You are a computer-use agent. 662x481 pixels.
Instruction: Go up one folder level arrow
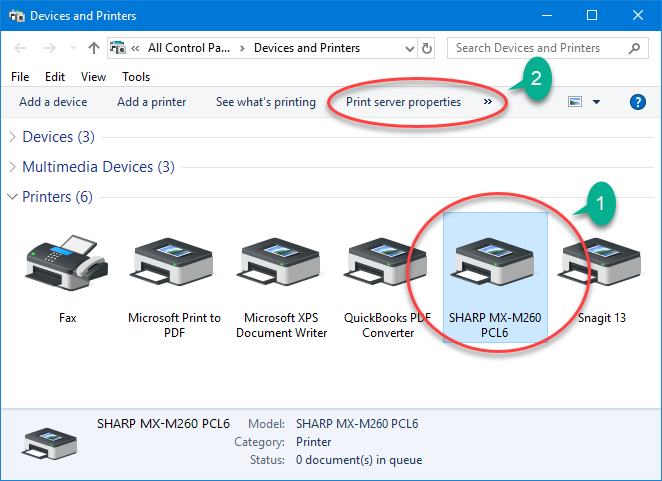click(x=93, y=48)
